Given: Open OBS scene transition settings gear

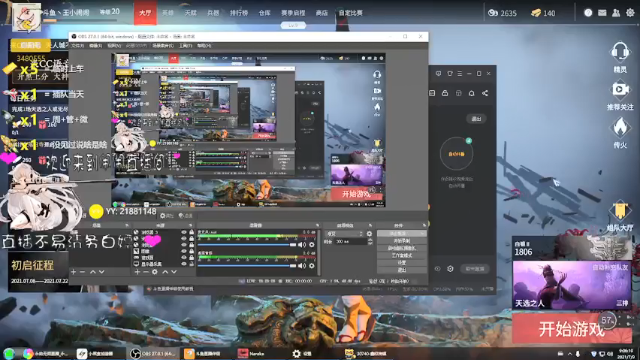Looking at the screenshot, I should click(369, 234).
